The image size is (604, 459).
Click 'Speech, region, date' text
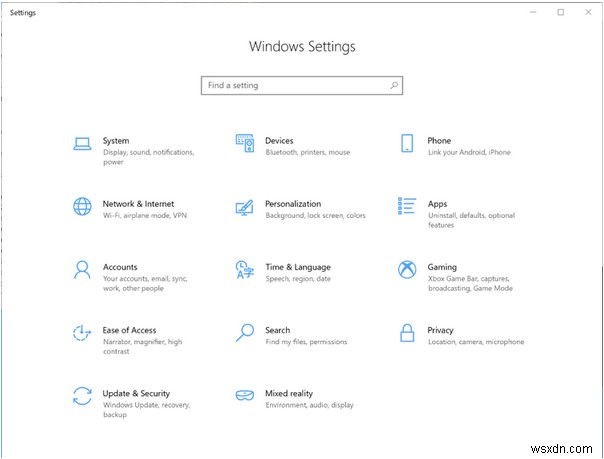click(x=298, y=279)
